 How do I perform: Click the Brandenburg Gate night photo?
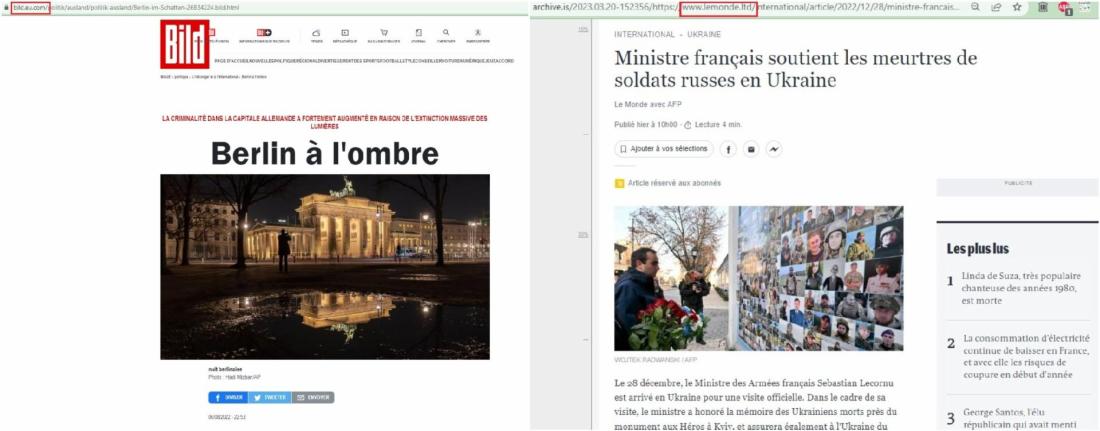coord(325,267)
